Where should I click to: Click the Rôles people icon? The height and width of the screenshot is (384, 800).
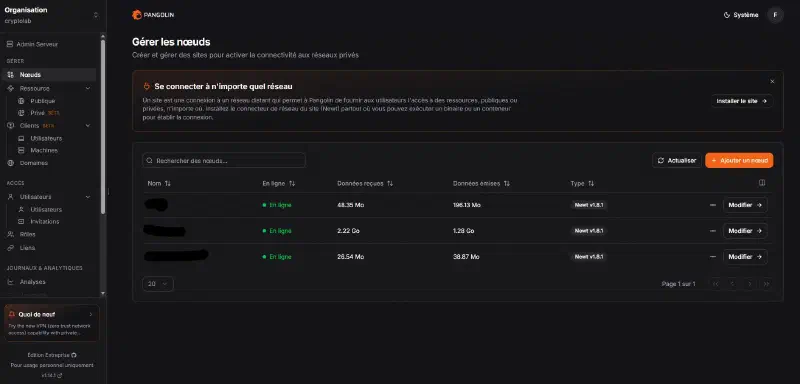[11, 235]
